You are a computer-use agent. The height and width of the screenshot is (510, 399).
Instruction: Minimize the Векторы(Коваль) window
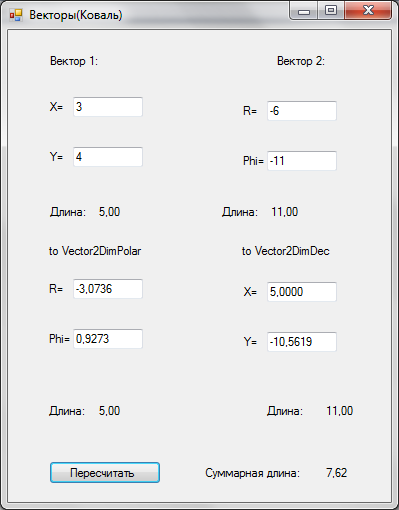(x=304, y=11)
